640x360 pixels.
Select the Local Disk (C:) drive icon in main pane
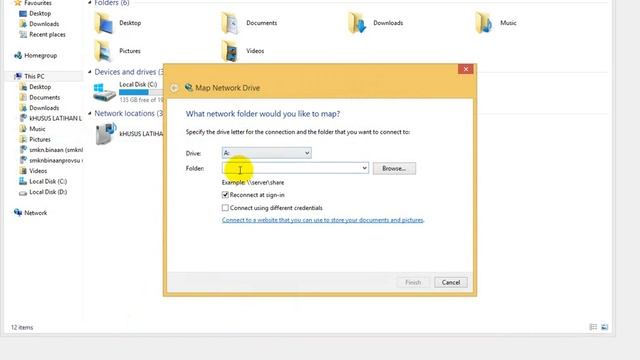pyautogui.click(x=104, y=92)
